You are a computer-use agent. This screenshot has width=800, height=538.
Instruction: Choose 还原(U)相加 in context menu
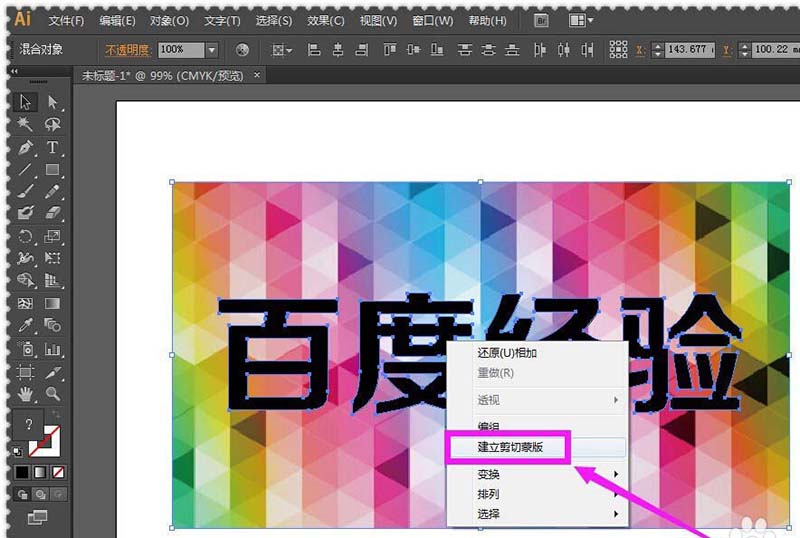pyautogui.click(x=537, y=353)
